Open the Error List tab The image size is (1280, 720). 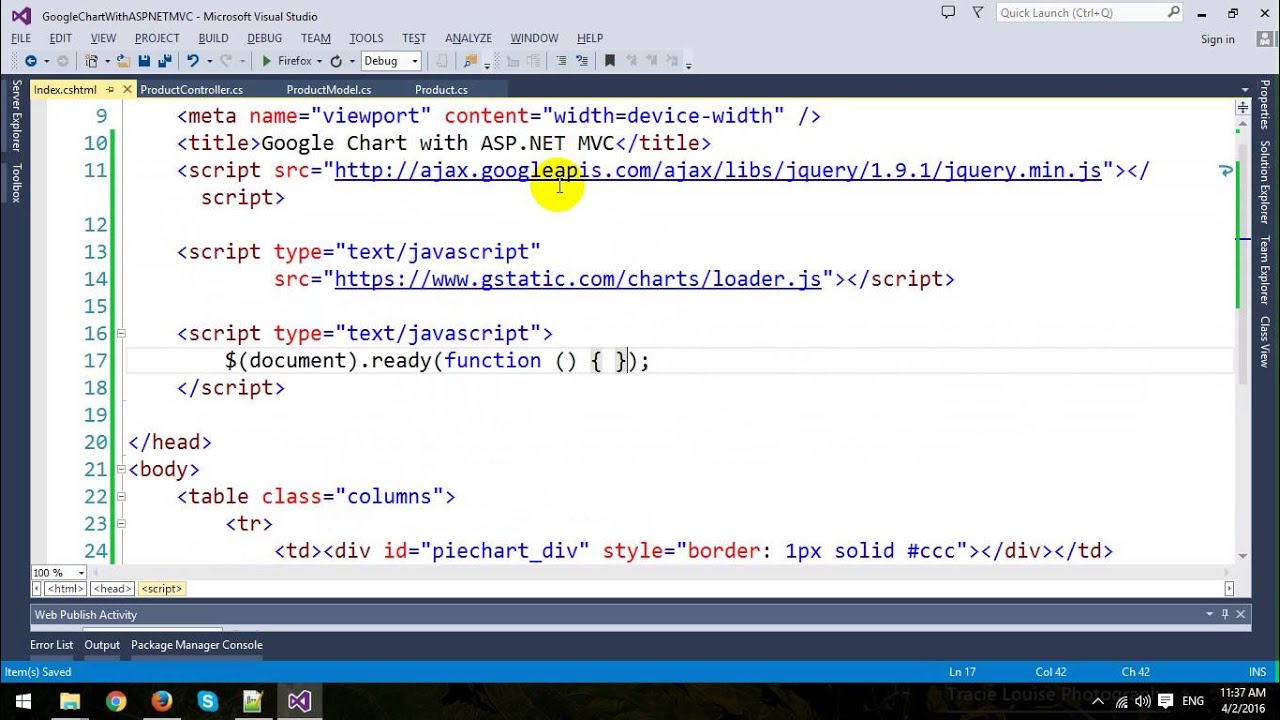pyautogui.click(x=51, y=645)
